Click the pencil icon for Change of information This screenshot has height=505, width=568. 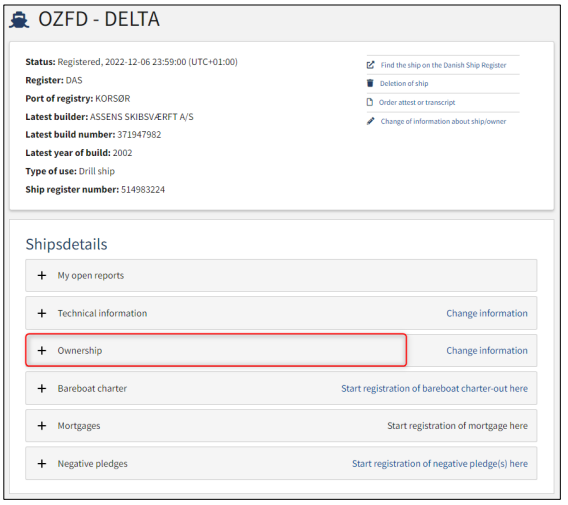click(x=370, y=121)
